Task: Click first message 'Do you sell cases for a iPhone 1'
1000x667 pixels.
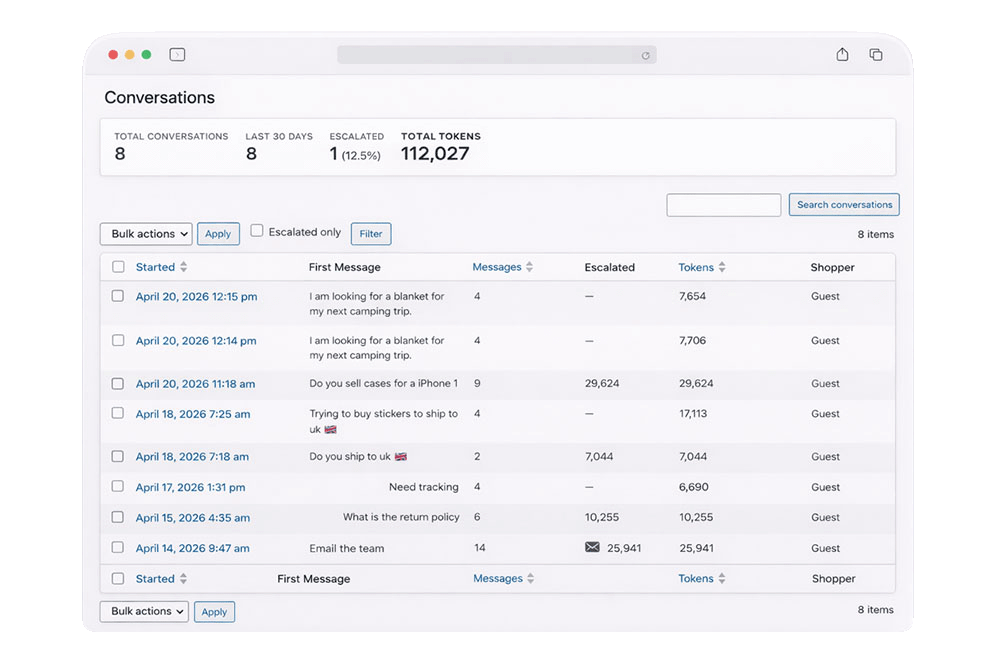Action: [x=383, y=383]
